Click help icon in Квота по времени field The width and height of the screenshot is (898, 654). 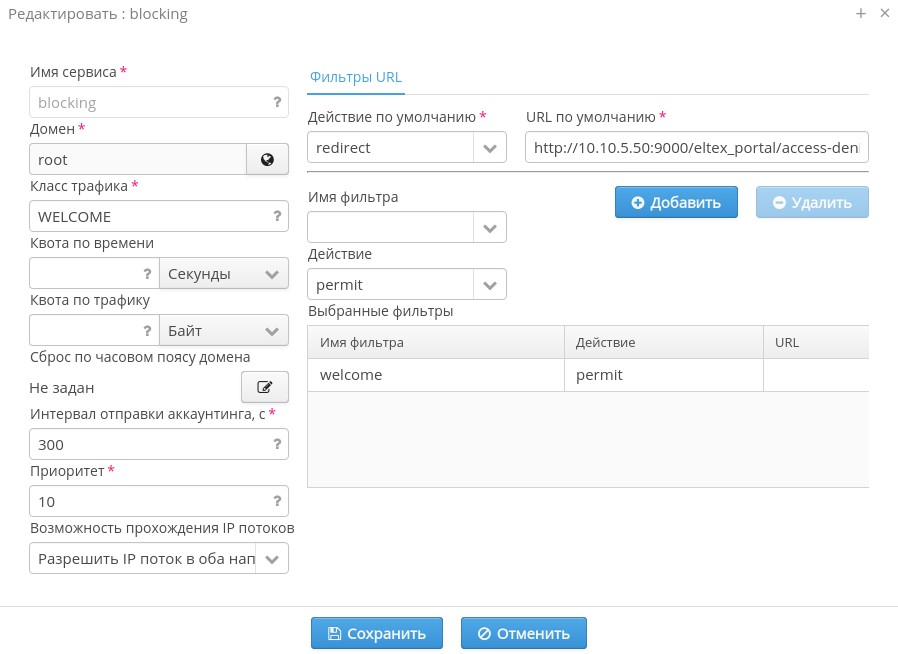tap(147, 273)
